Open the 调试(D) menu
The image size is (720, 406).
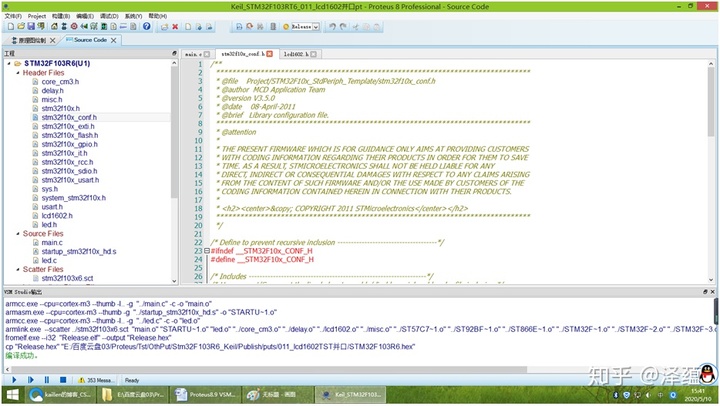[x=109, y=16]
